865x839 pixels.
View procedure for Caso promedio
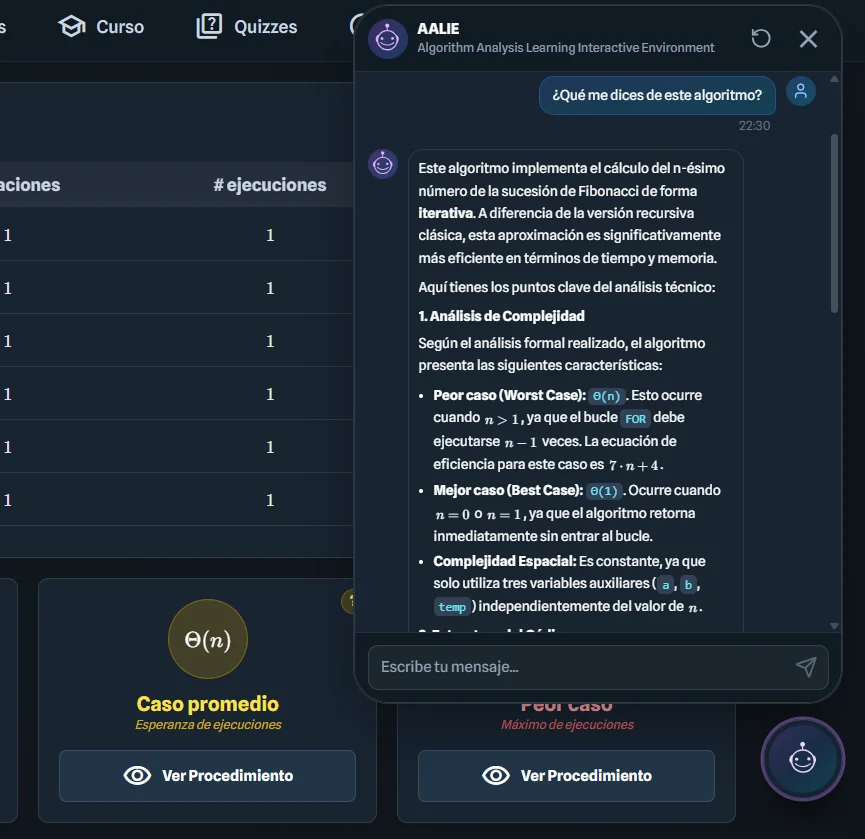tap(207, 776)
